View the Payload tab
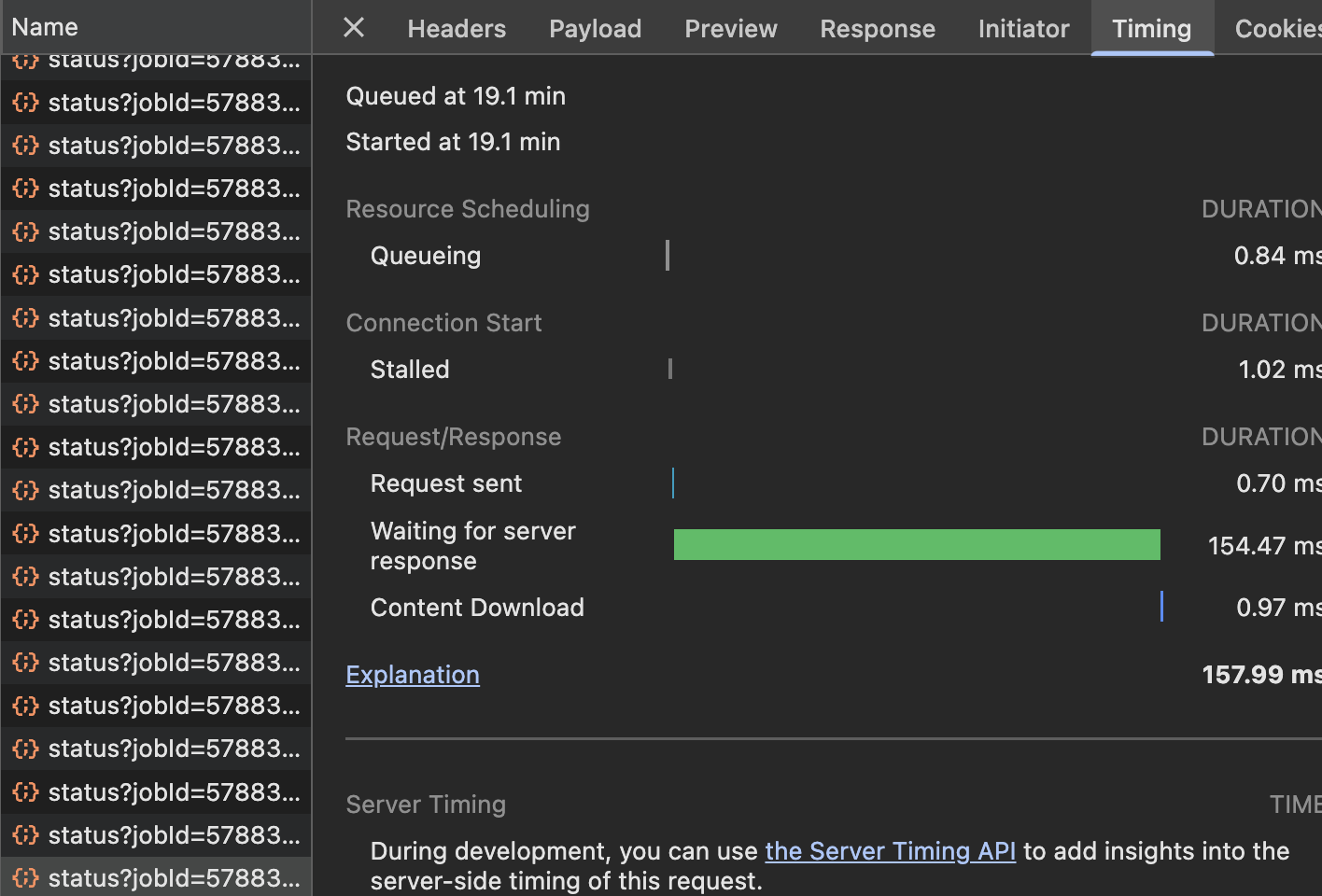The height and width of the screenshot is (896, 1322). coord(595,28)
